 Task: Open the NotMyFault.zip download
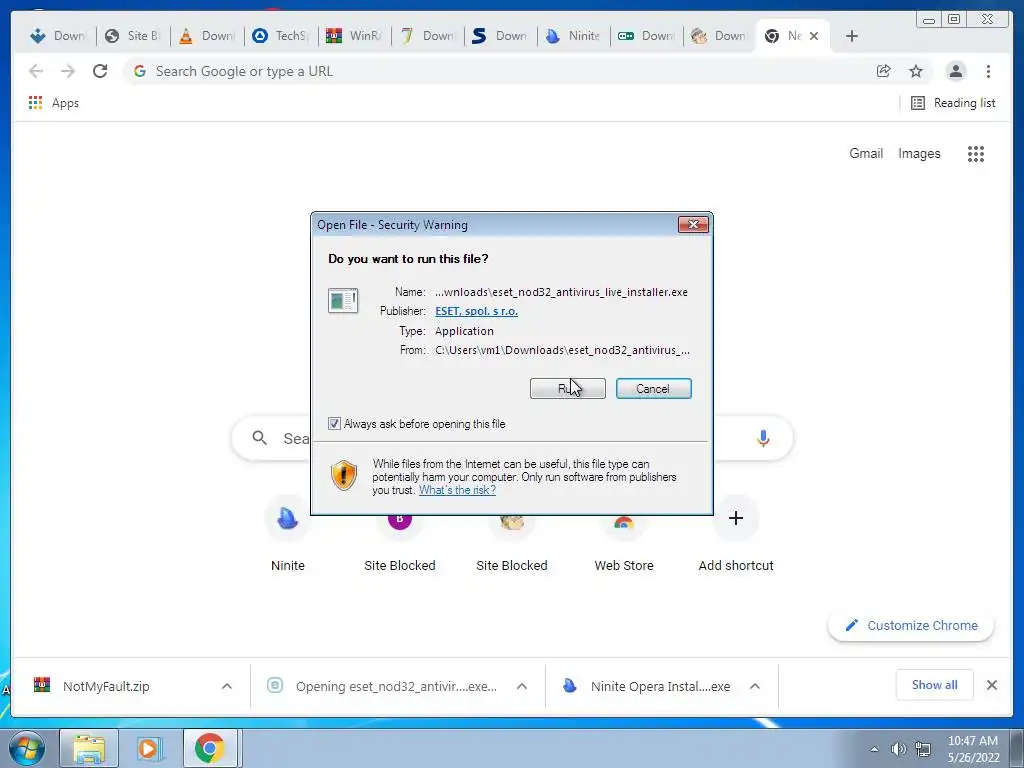coord(106,686)
